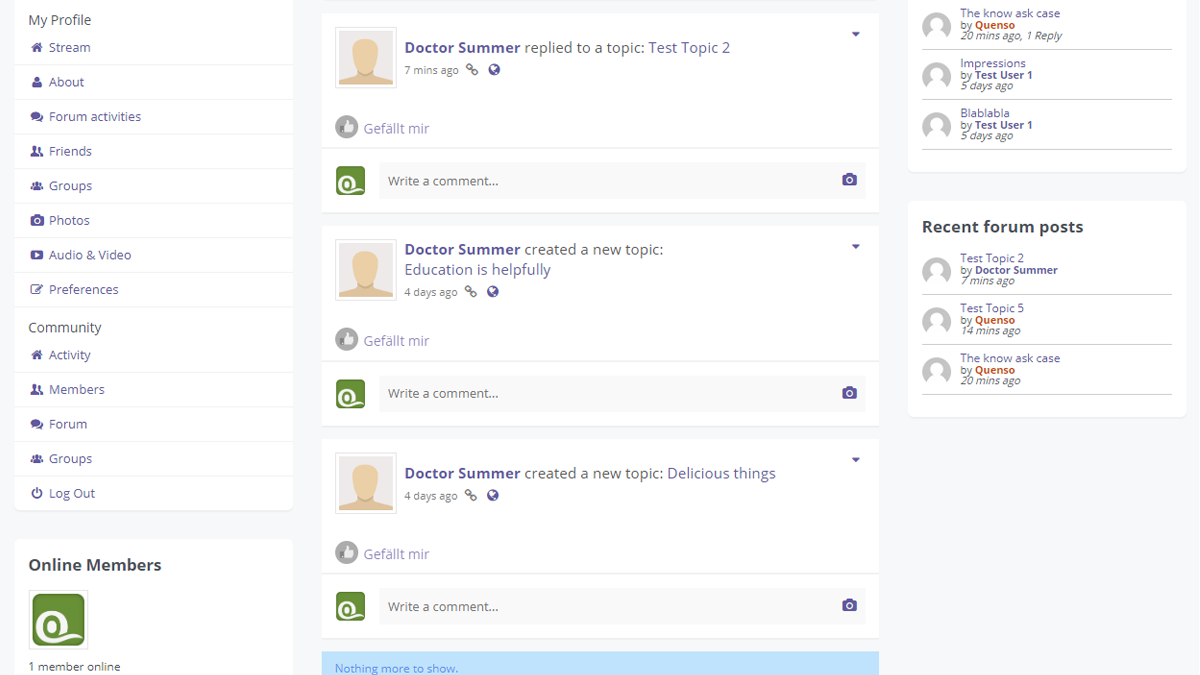Open Education is helpfully topic link
Screen dimensions: 1200x675
point(478,269)
